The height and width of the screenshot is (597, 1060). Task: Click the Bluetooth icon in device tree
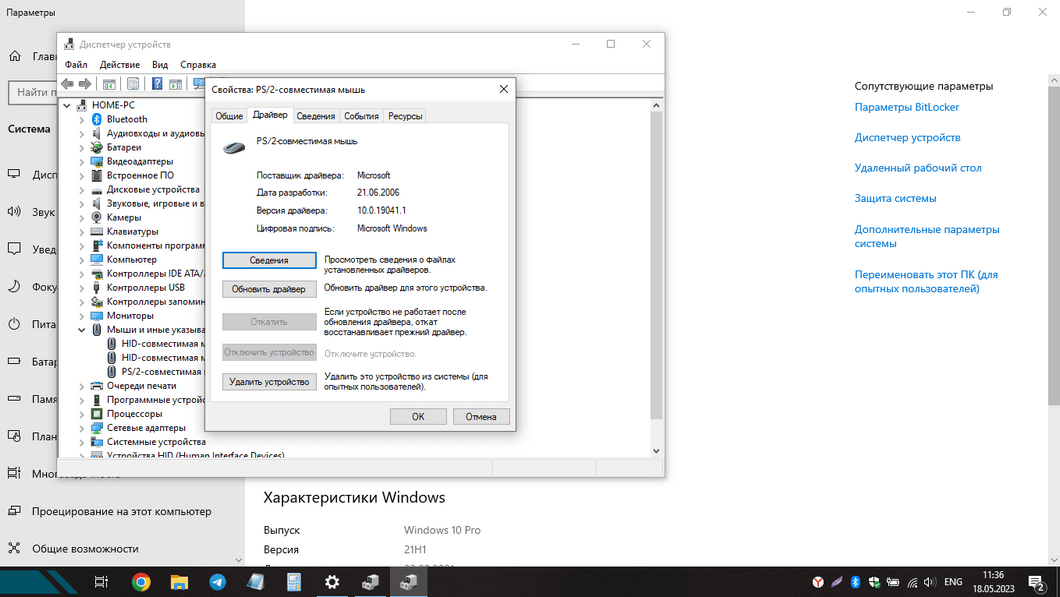click(97, 119)
